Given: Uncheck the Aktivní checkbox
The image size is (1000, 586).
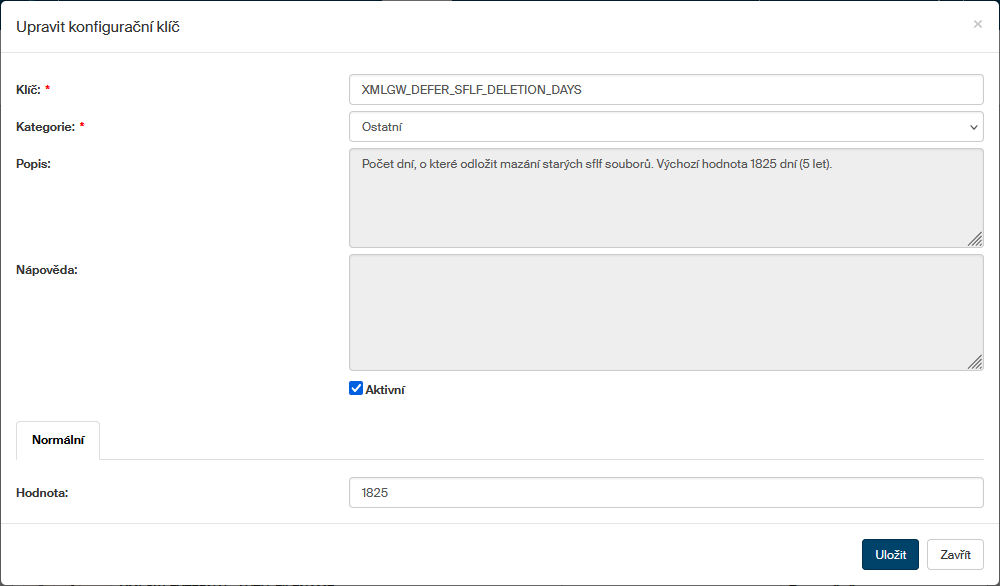Looking at the screenshot, I should tap(356, 389).
